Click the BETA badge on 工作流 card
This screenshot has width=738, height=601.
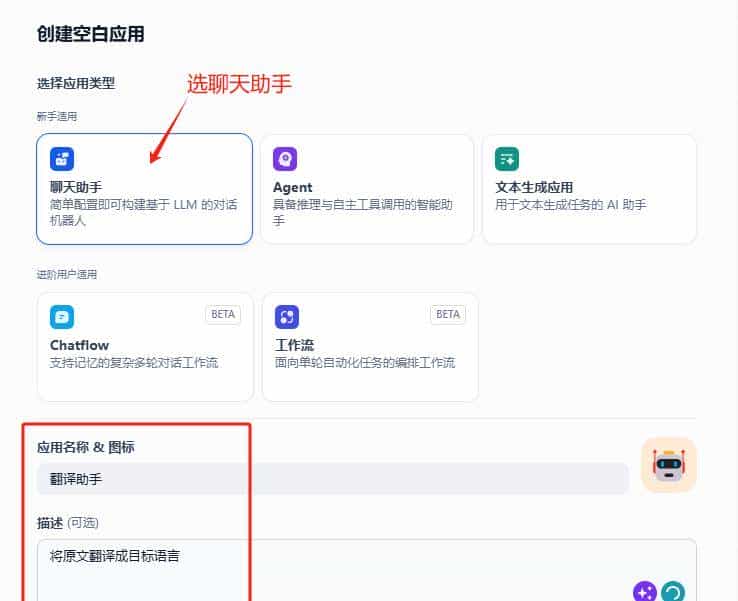tap(448, 314)
